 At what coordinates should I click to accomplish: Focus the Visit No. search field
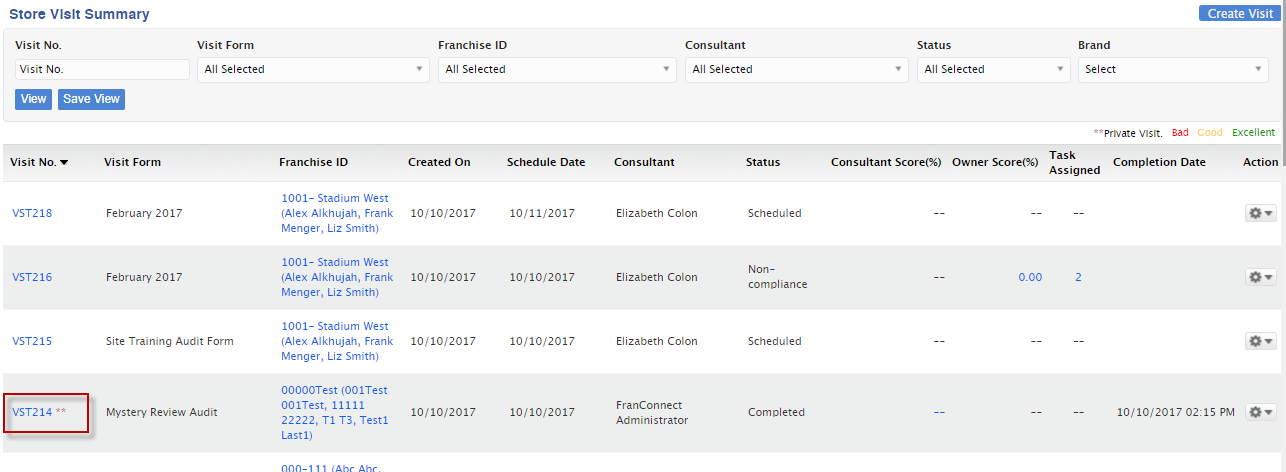[x=102, y=69]
